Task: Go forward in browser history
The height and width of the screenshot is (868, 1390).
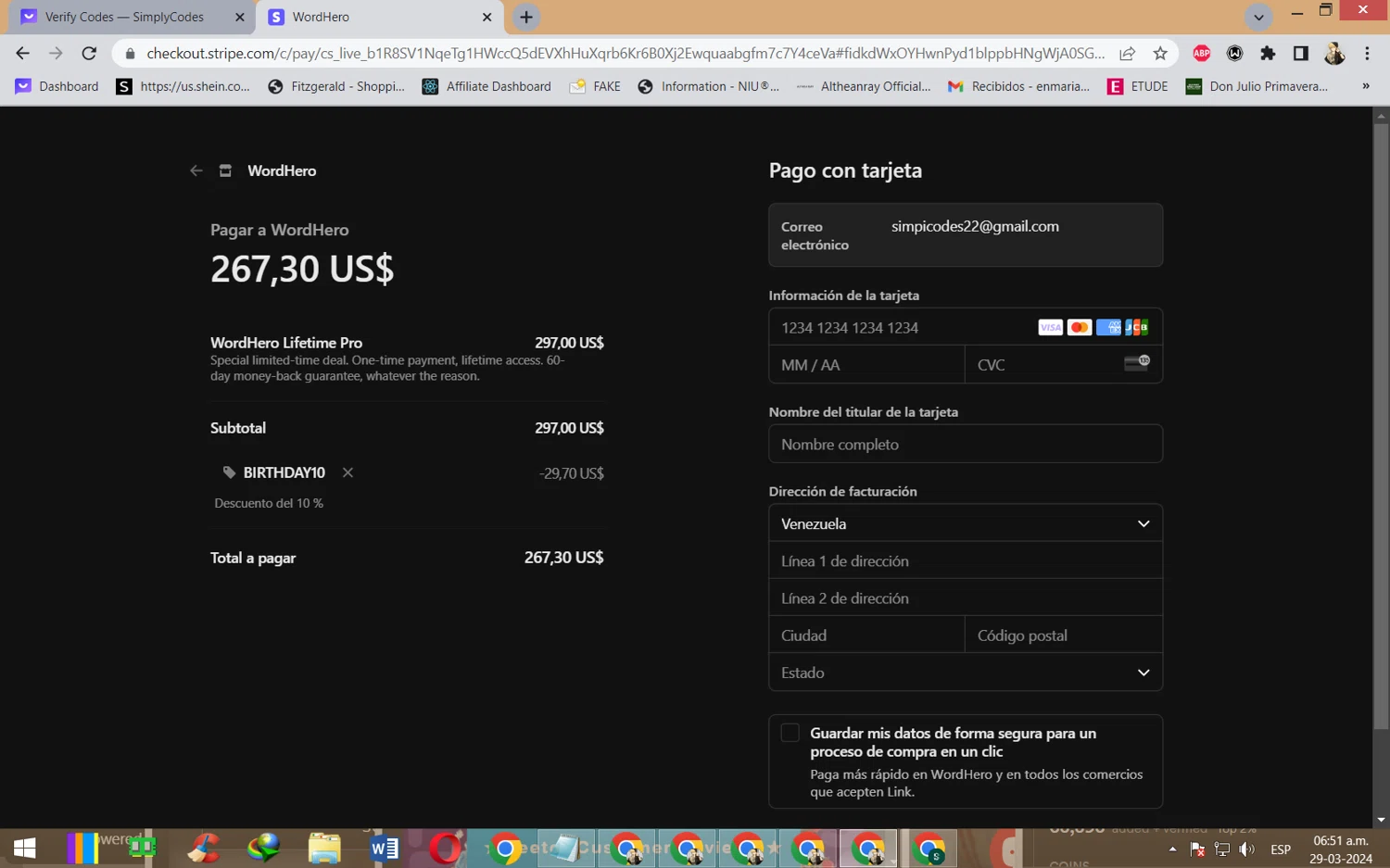Action: [56, 53]
